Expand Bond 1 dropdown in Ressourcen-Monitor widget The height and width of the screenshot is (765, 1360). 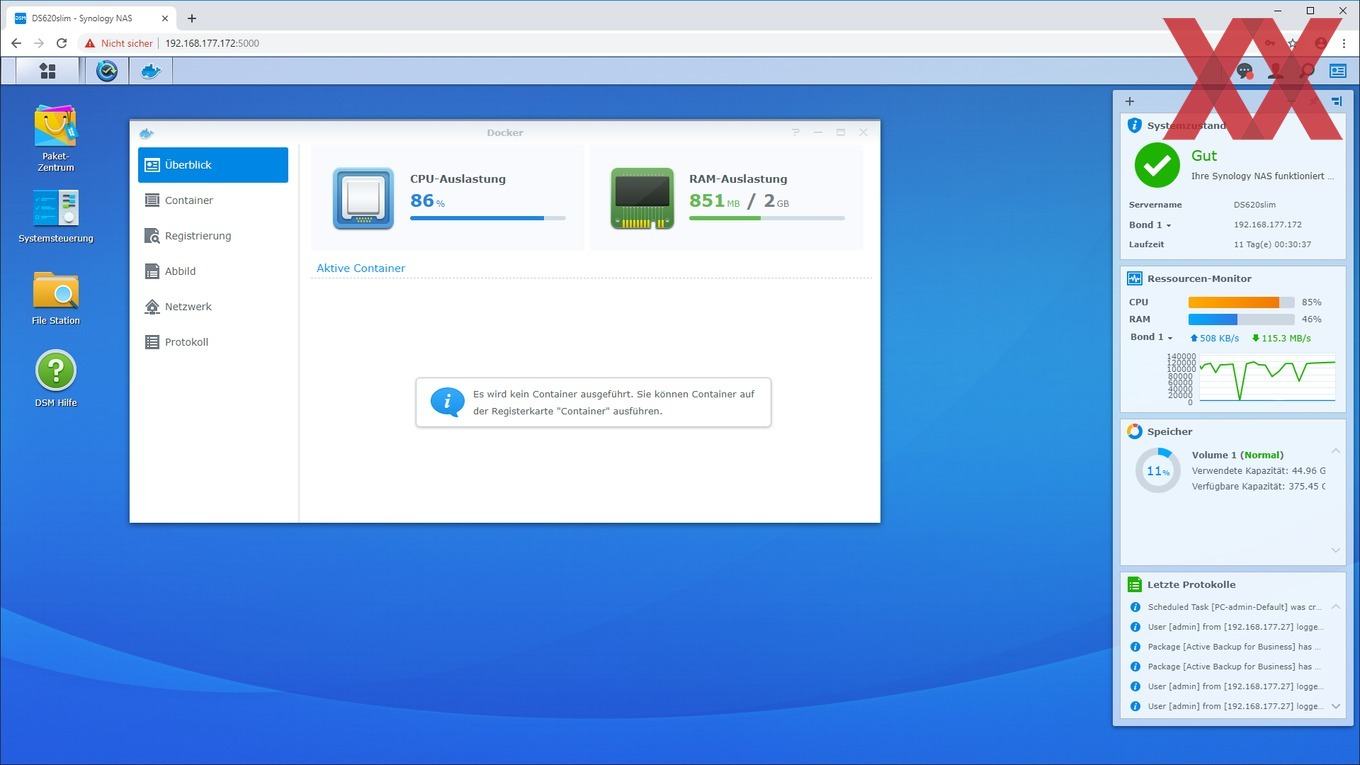pyautogui.click(x=1151, y=337)
